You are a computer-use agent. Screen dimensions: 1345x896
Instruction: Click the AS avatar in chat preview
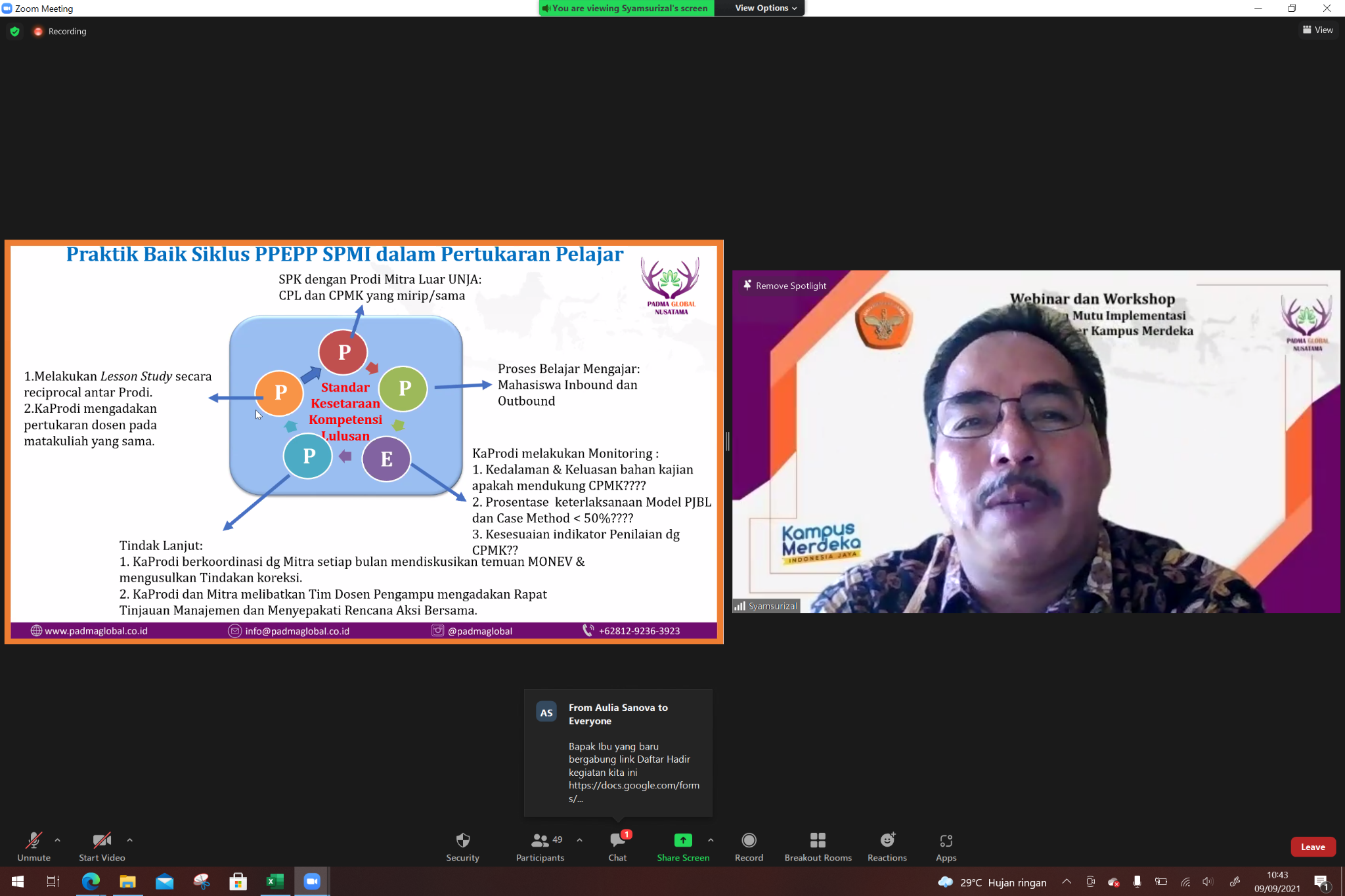pos(546,712)
